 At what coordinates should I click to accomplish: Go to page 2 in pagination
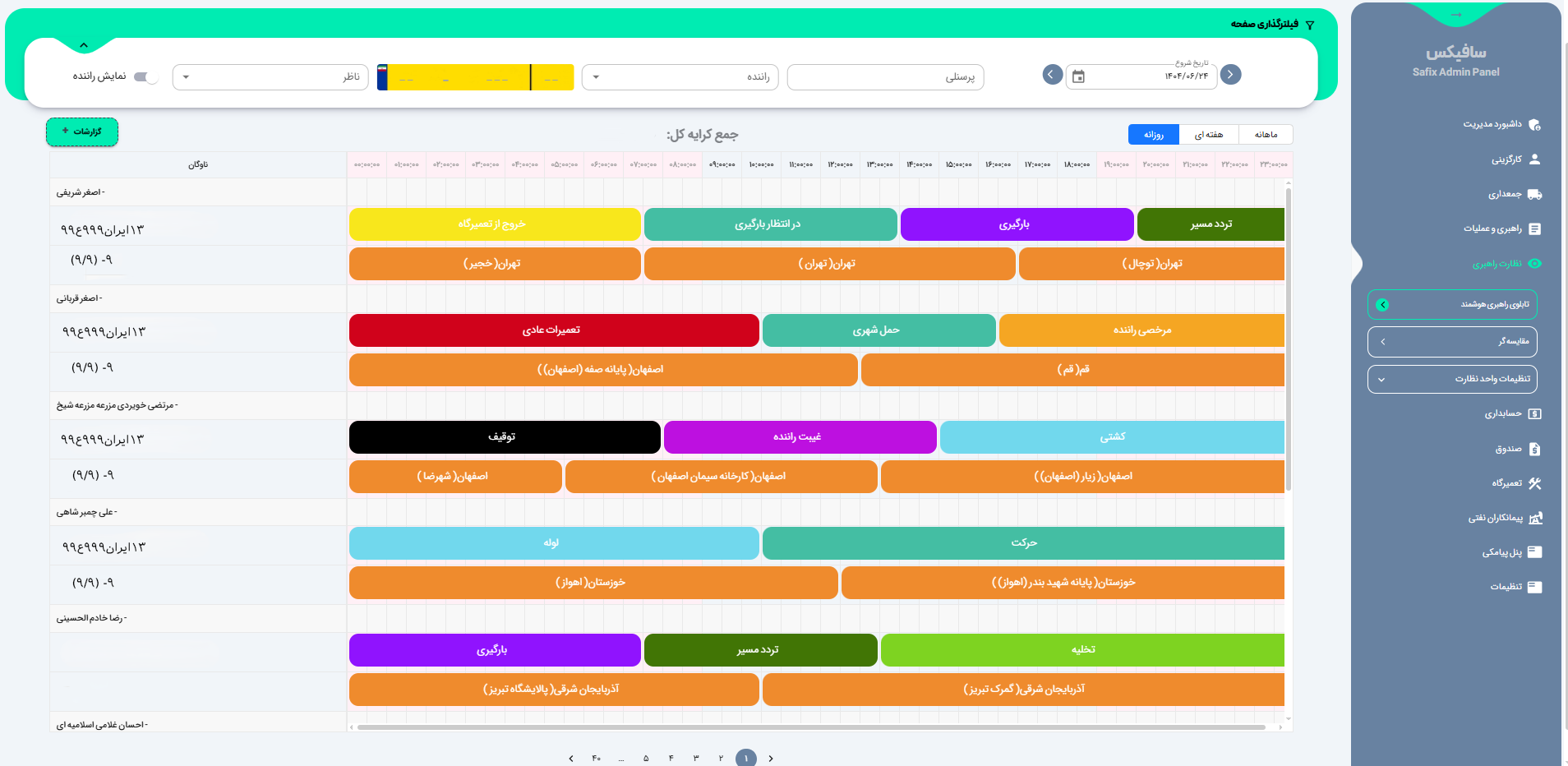(x=721, y=758)
